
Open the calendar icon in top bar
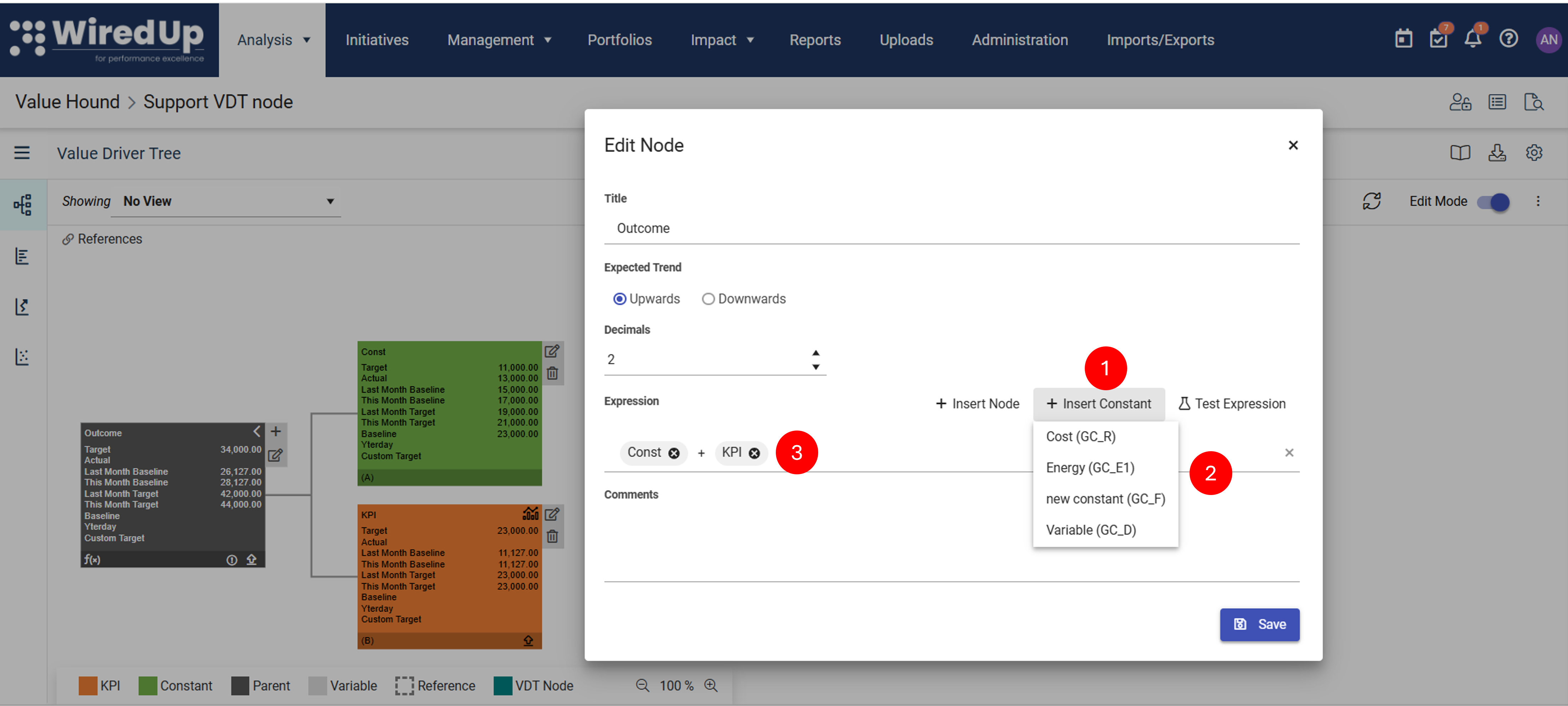pos(1403,39)
